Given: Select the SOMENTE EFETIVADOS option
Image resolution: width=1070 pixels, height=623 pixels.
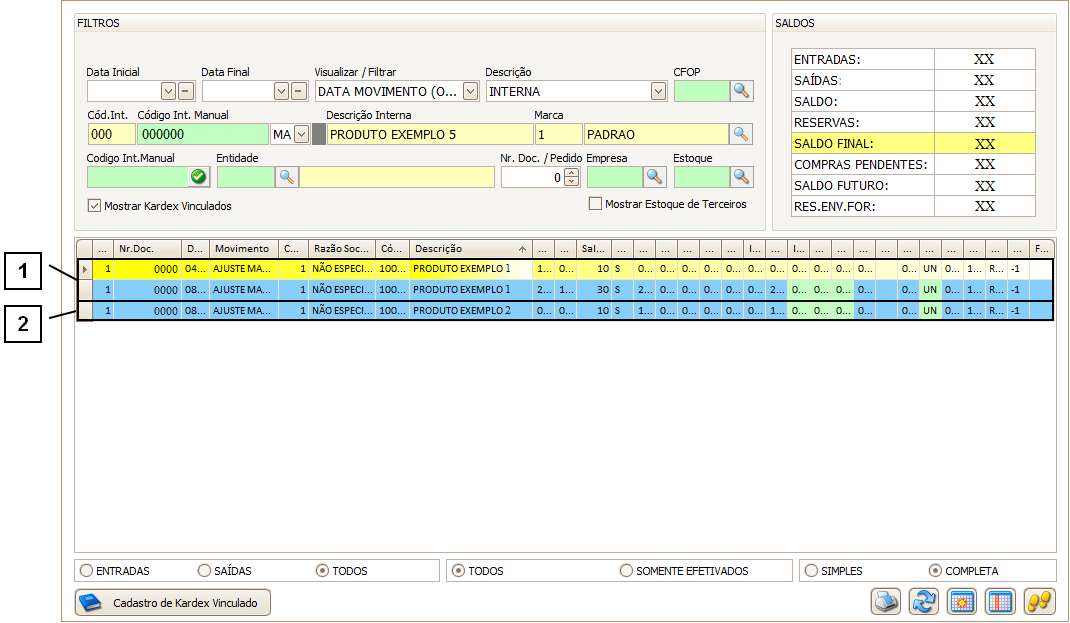Looking at the screenshot, I should [627, 571].
